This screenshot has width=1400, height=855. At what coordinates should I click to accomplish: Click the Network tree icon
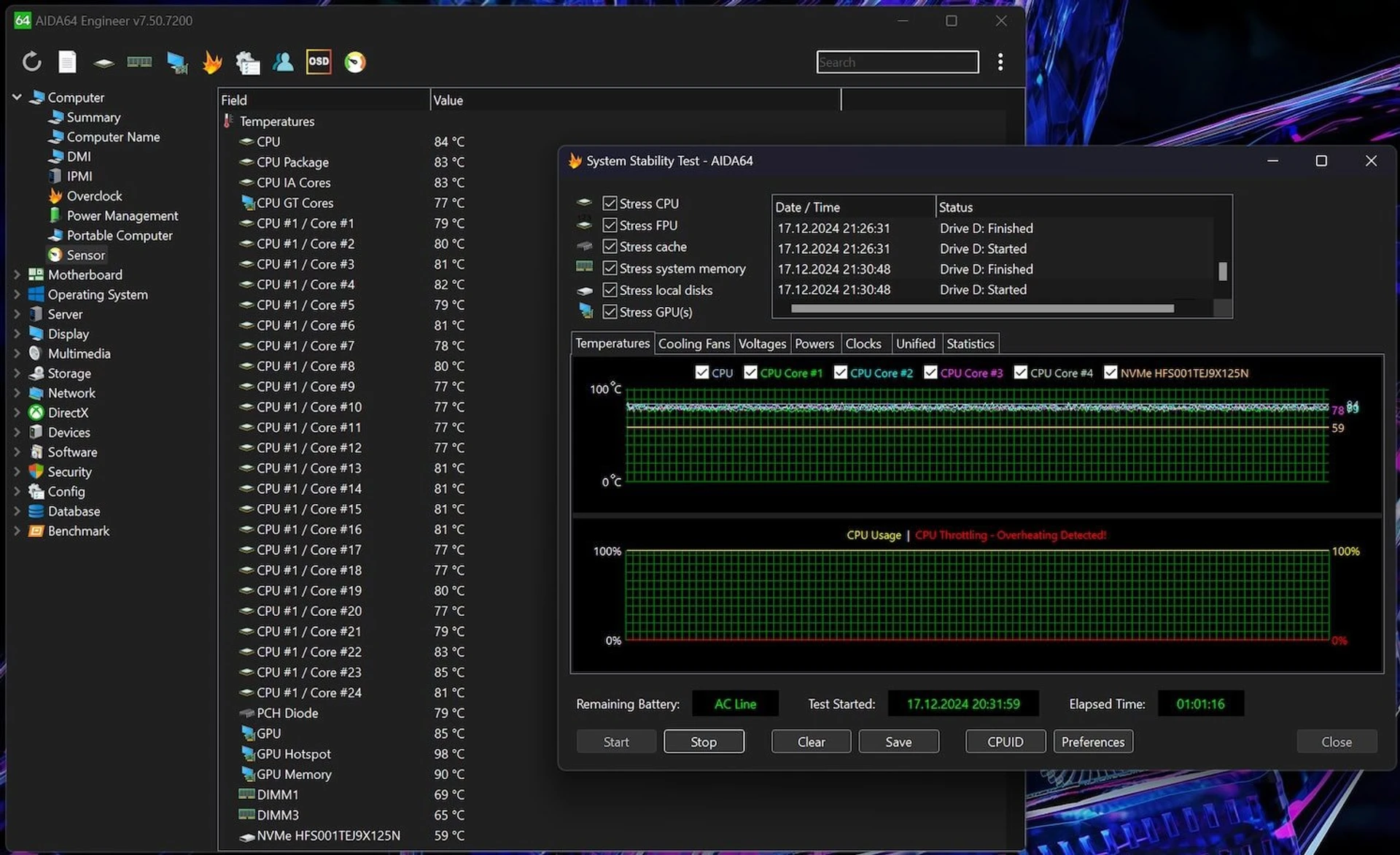click(x=36, y=393)
